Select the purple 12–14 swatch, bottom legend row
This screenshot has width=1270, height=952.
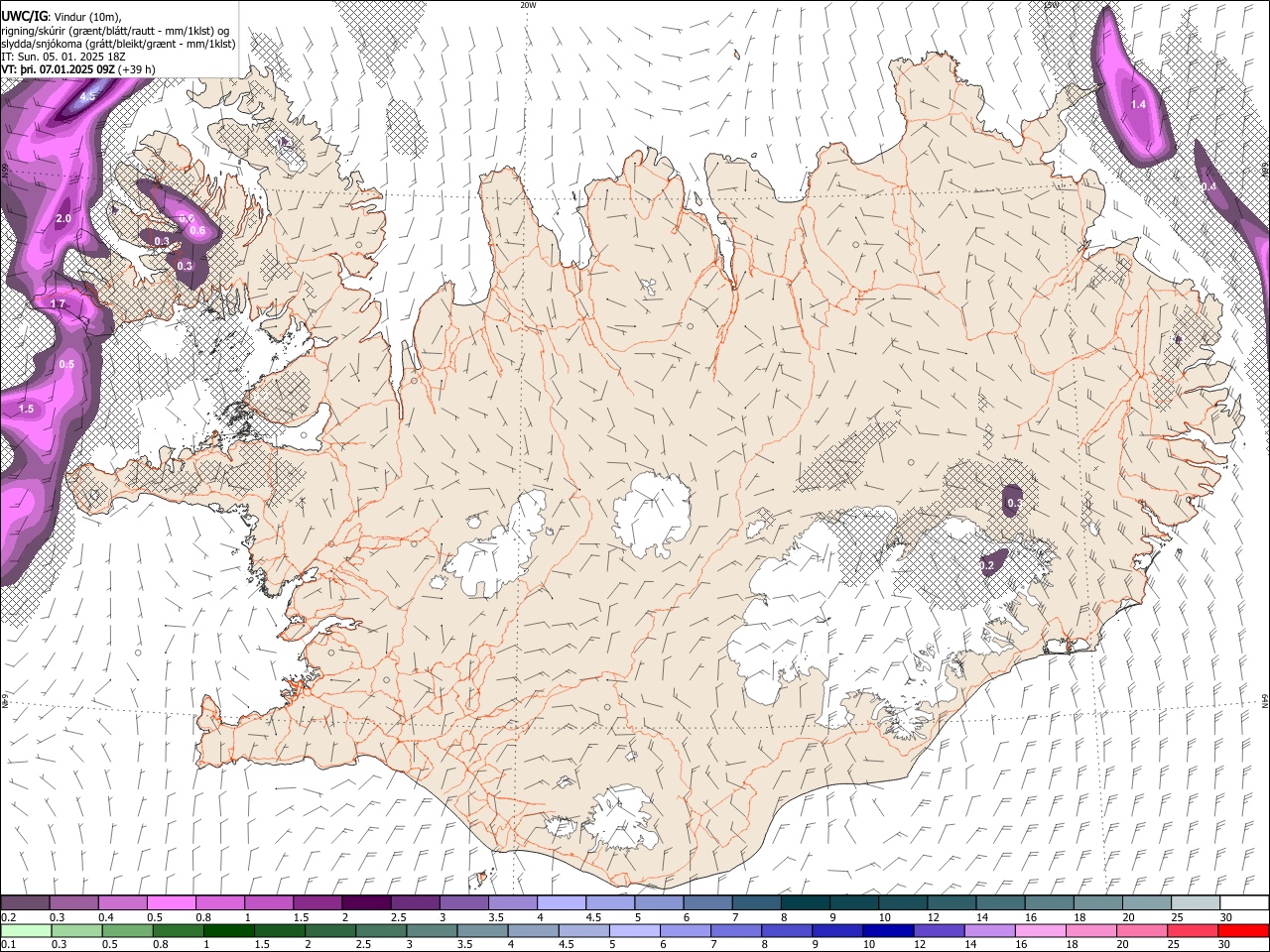[x=937, y=930]
